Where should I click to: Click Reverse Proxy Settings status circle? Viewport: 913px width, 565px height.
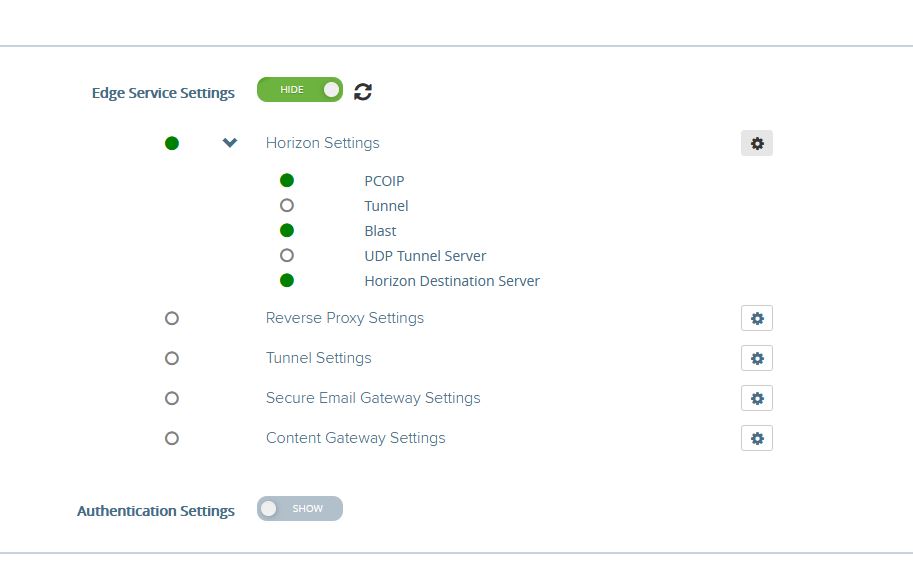pyautogui.click(x=172, y=318)
